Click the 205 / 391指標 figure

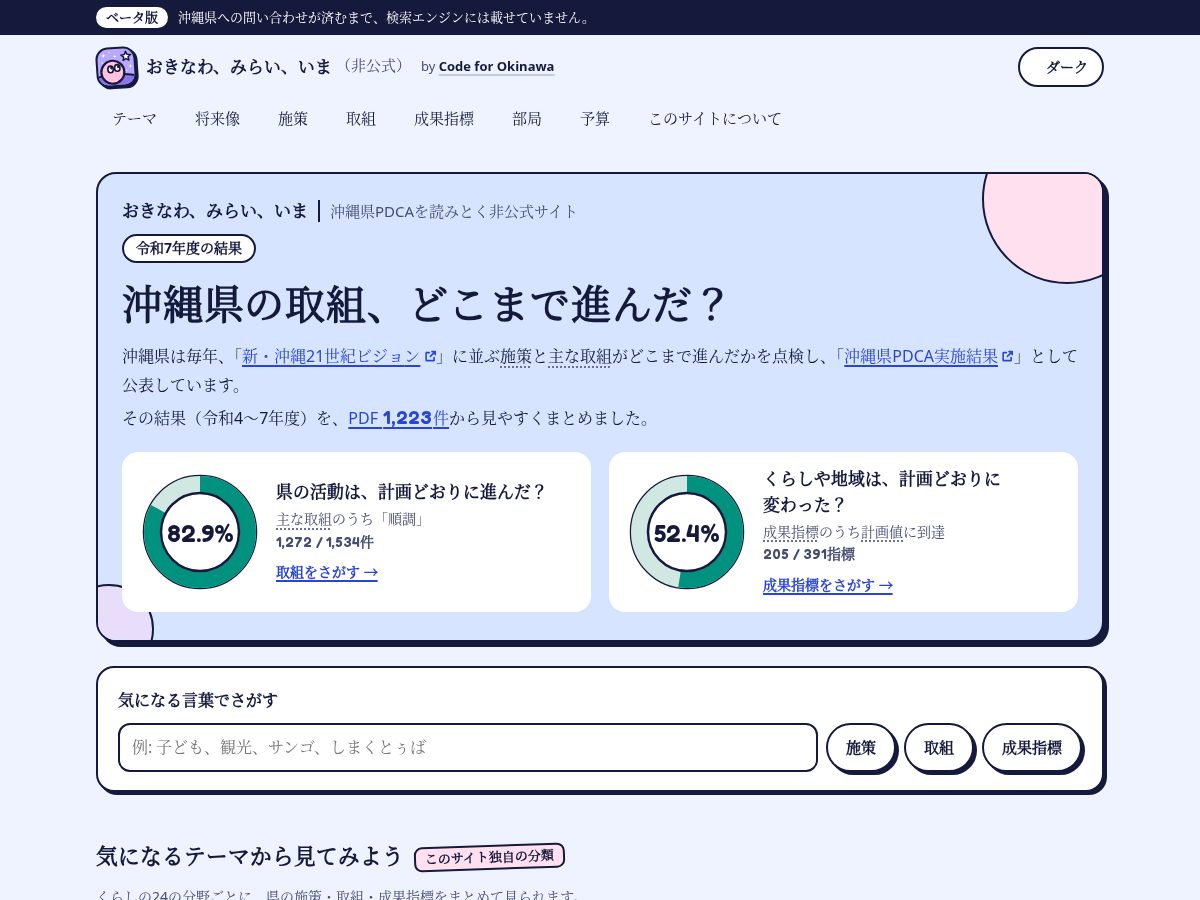point(809,554)
